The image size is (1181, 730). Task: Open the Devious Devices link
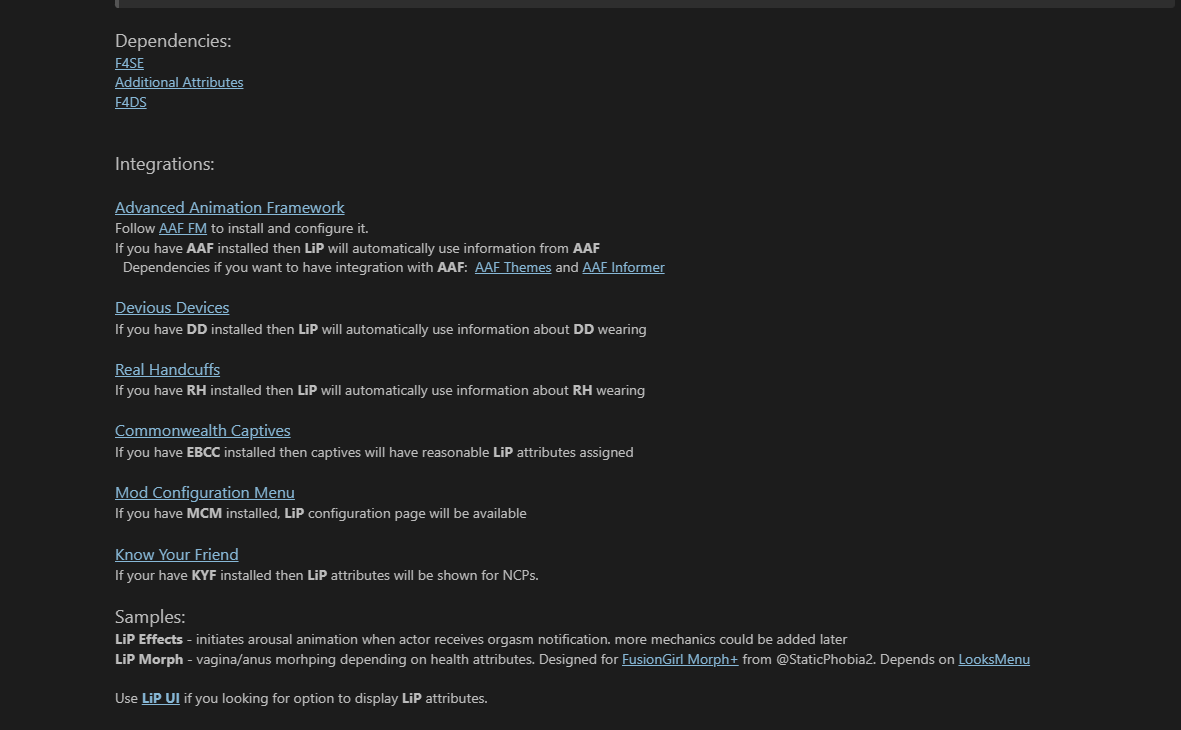172,308
